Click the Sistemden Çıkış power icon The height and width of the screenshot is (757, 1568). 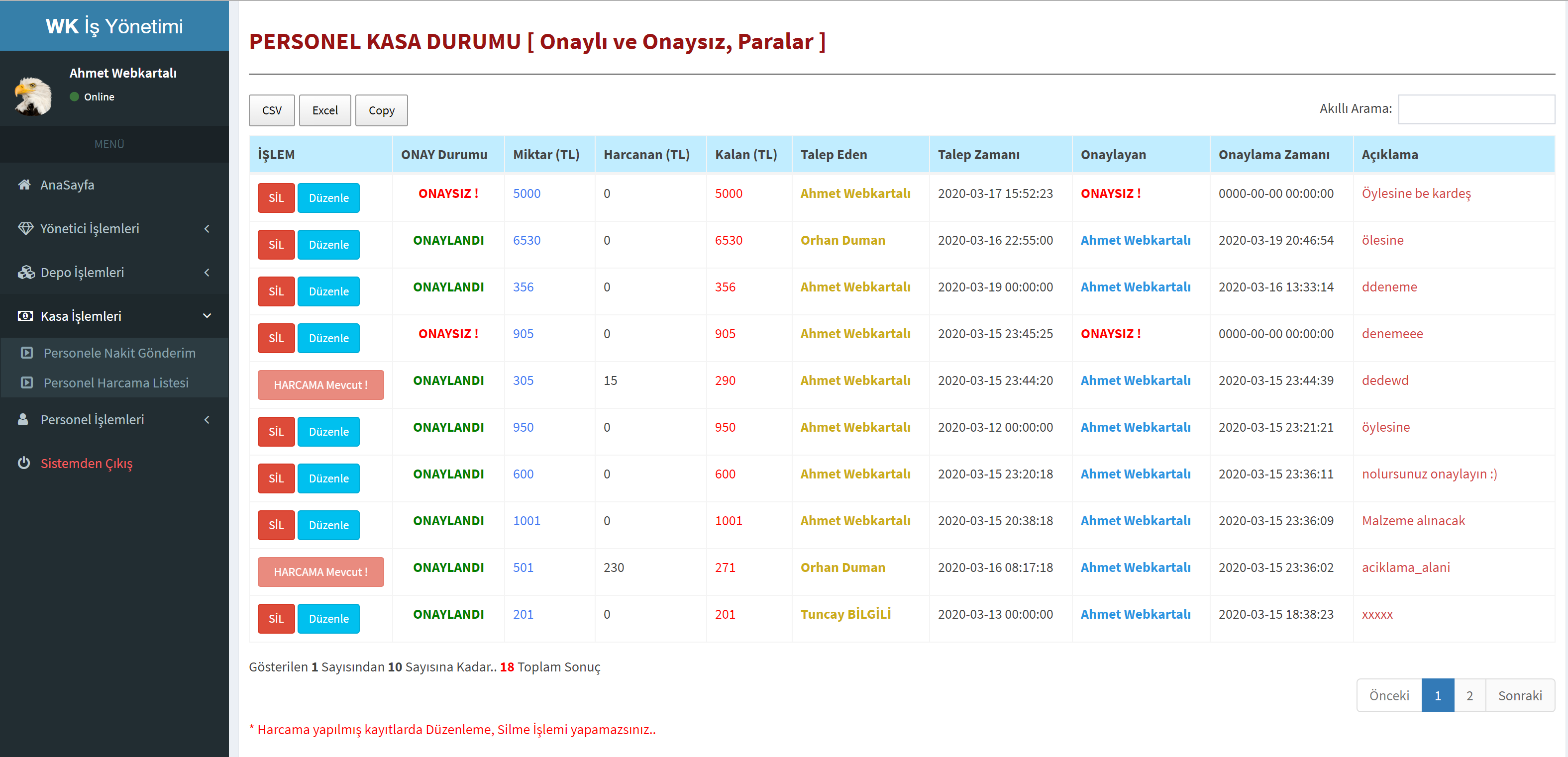pyautogui.click(x=24, y=463)
